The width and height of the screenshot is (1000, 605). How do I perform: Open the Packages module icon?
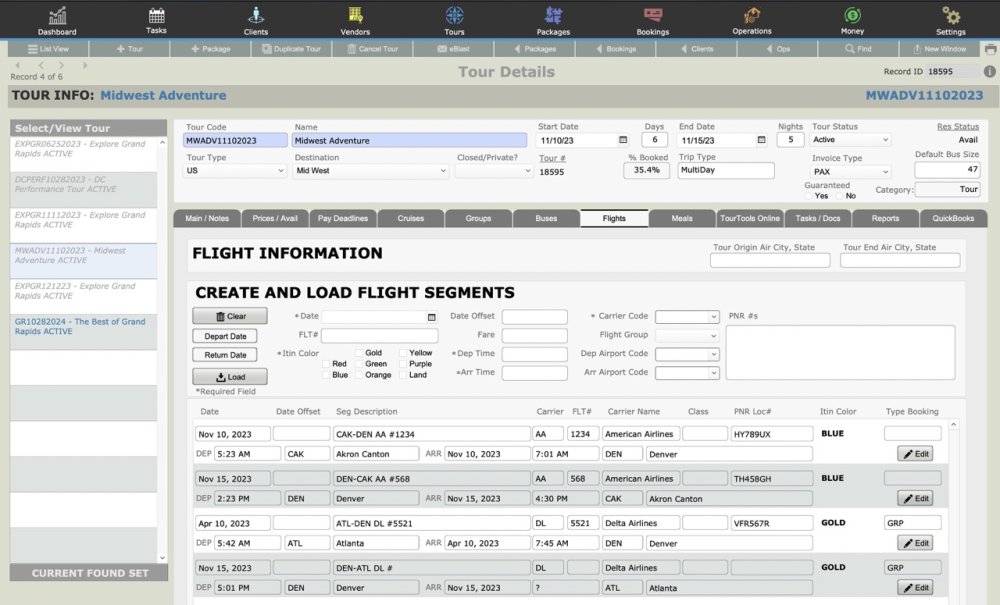click(x=553, y=16)
